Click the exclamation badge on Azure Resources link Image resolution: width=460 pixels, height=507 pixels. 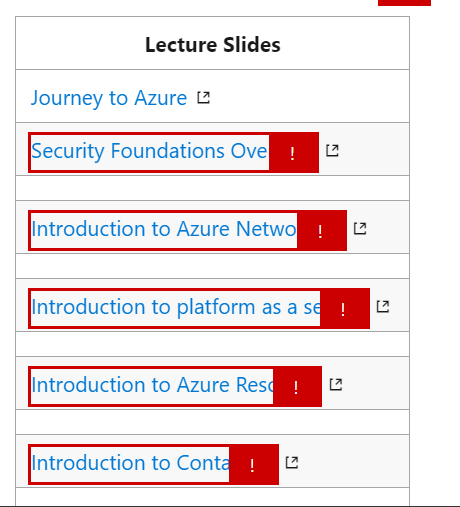[297, 387]
